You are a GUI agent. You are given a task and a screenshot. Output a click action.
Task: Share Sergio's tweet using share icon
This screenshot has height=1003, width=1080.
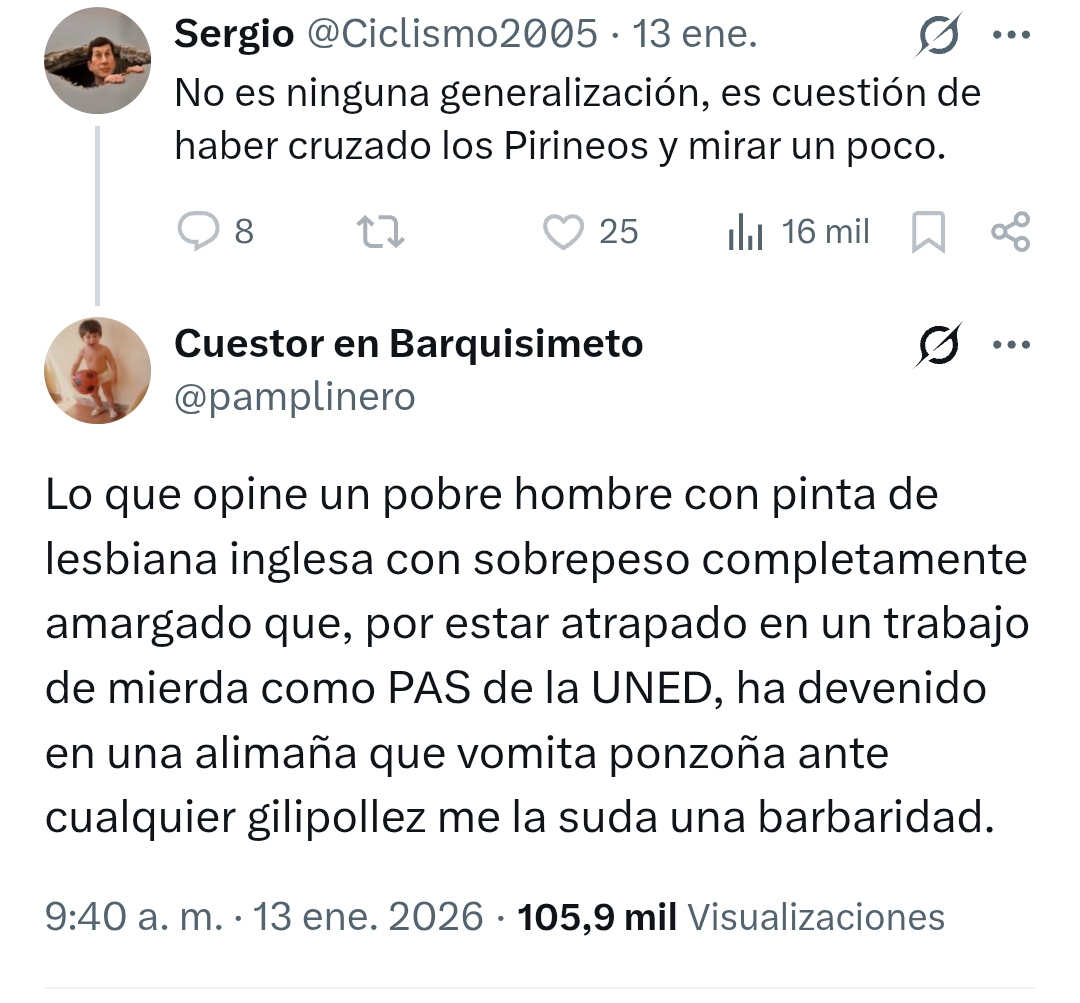click(1009, 232)
